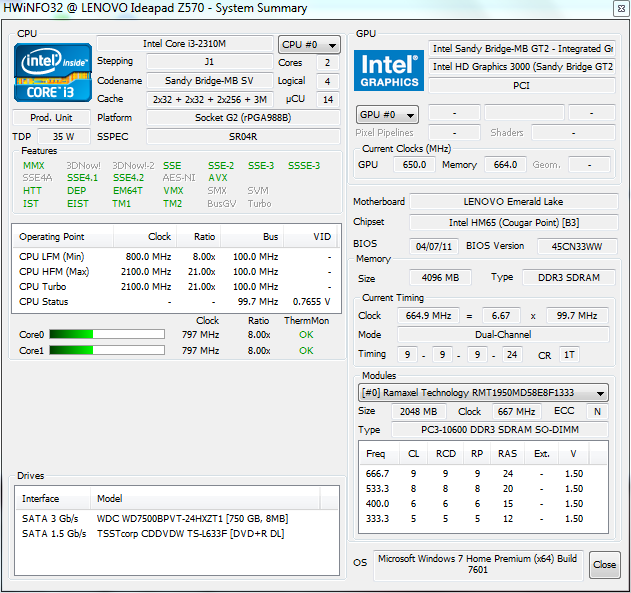Click the Intel Core i3-2310M name field
The height and width of the screenshot is (593, 631).
click(x=185, y=43)
